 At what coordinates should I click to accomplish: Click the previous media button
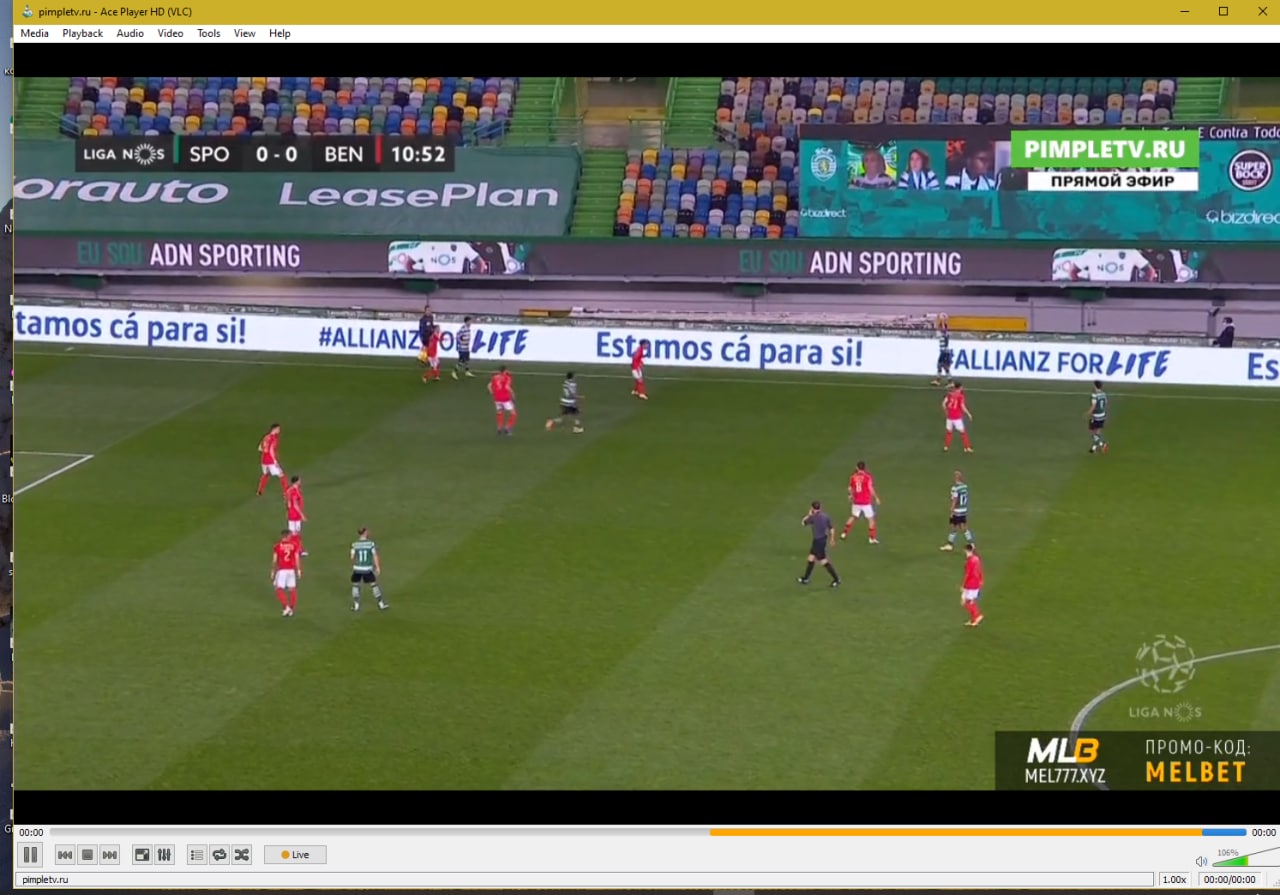(64, 855)
